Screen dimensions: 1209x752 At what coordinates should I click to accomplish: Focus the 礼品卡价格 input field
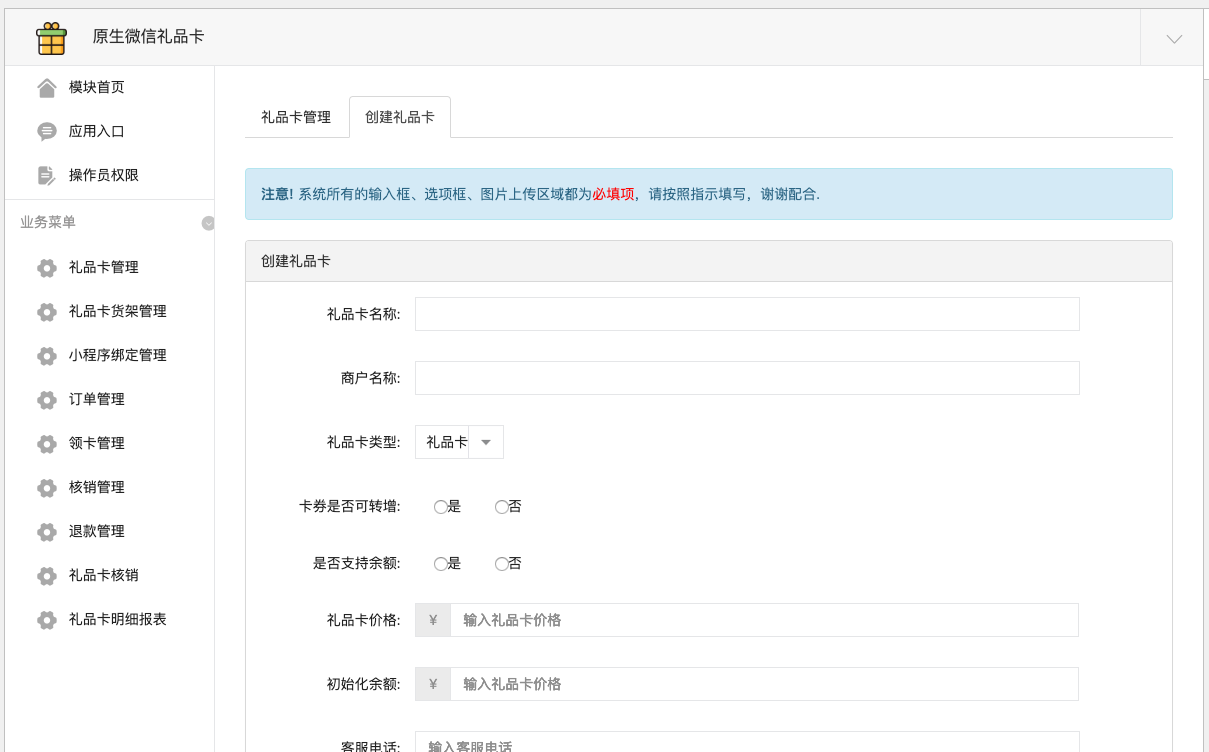[764, 620]
